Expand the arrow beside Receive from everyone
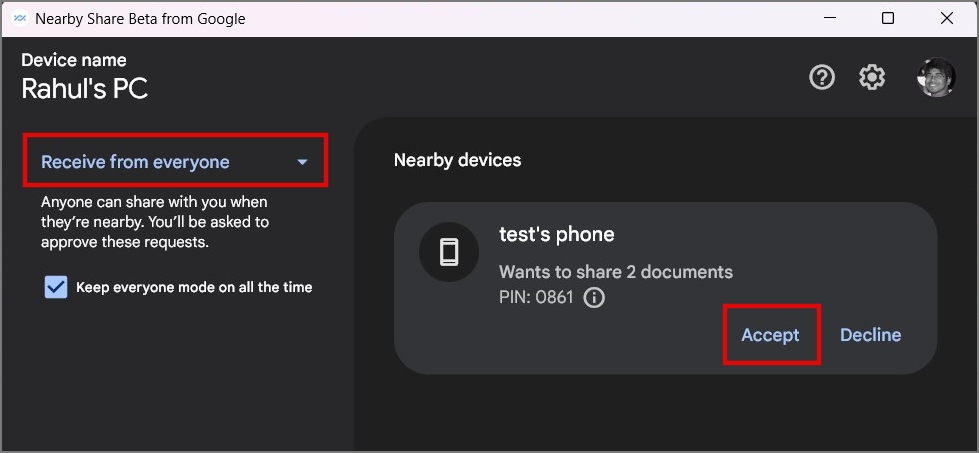This screenshot has width=979, height=453. click(302, 162)
